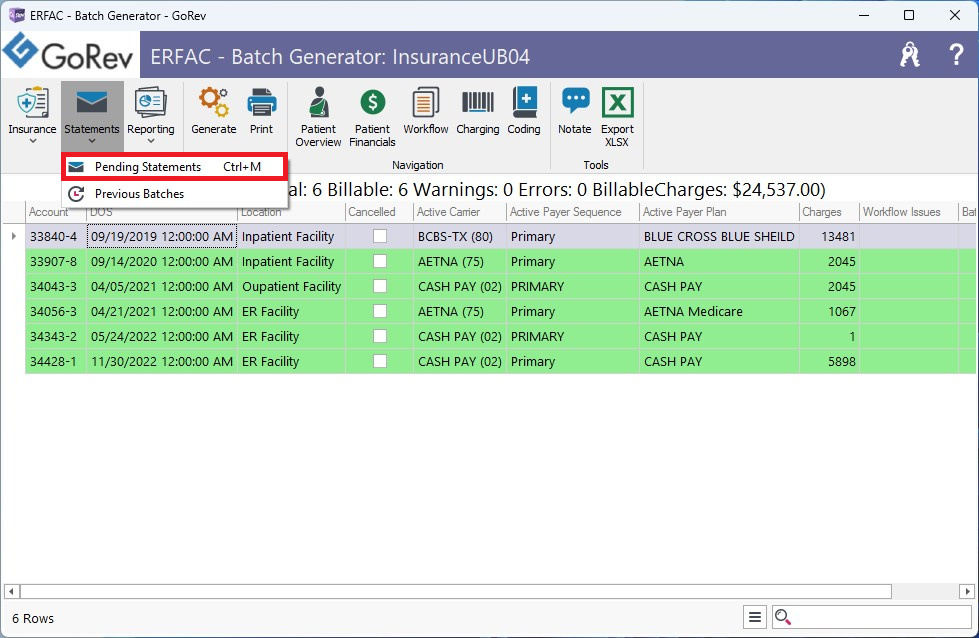Viewport: 979px width, 638px height.
Task: Sort by Active Payer Sequence column
Action: coord(573,212)
